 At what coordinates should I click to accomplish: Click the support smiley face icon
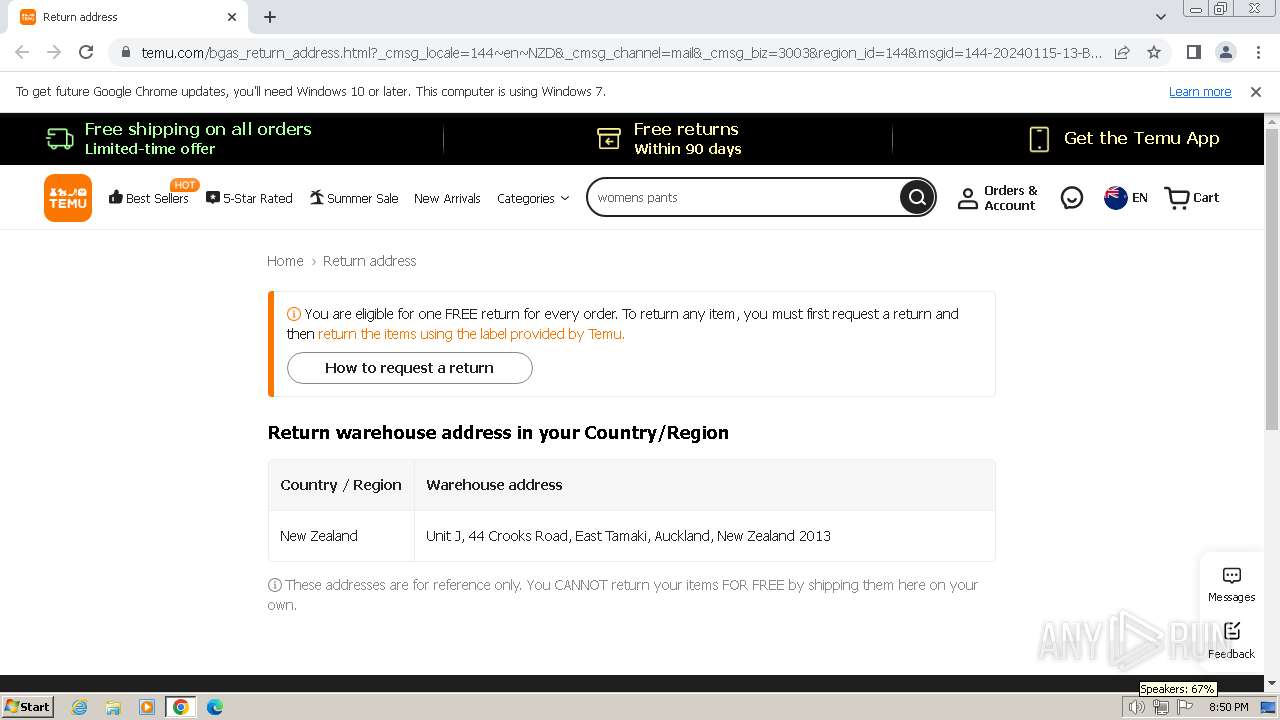click(1072, 198)
